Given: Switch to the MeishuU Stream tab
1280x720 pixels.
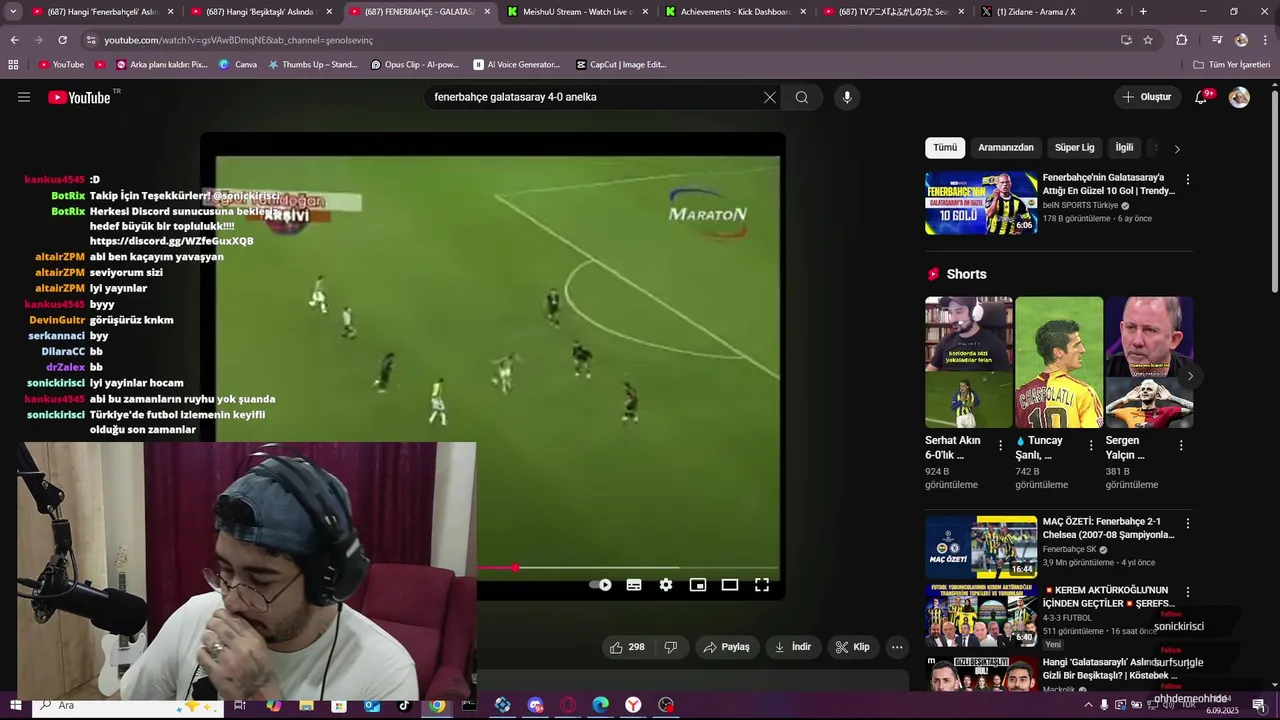Looking at the screenshot, I should [578, 12].
